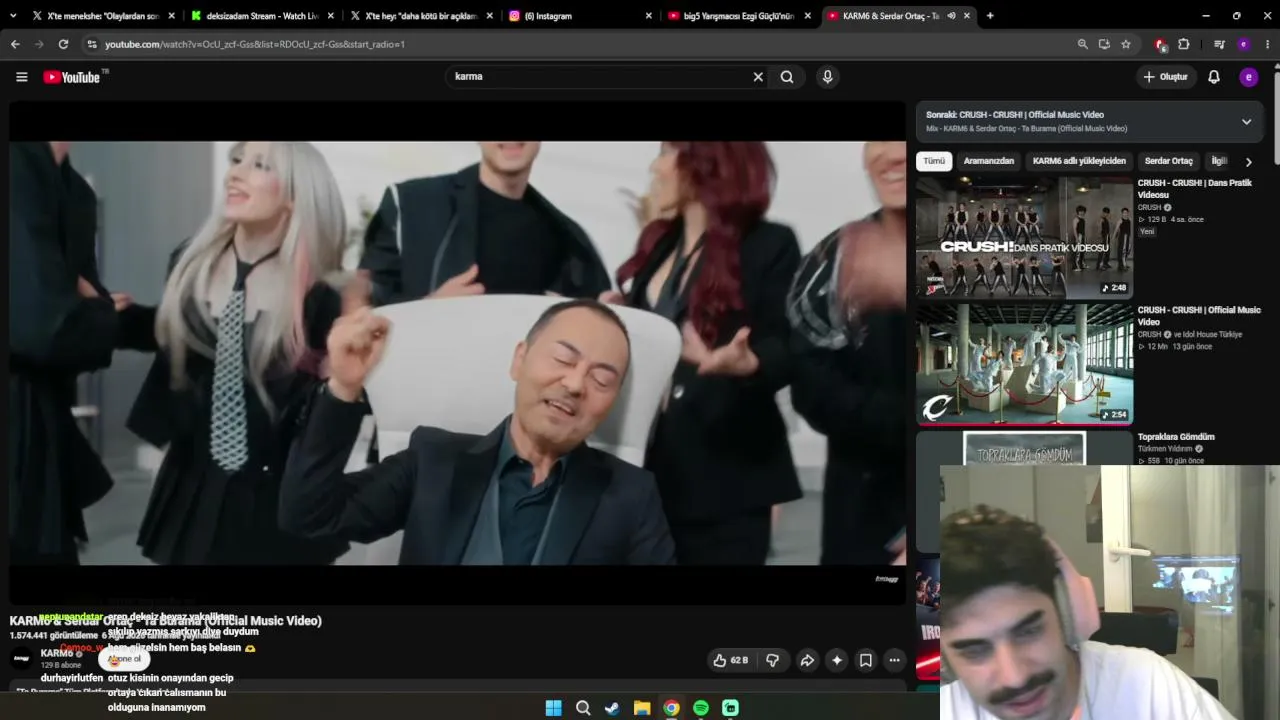Share the video using the arrow icon
This screenshot has height=720, width=1280.
(807, 660)
